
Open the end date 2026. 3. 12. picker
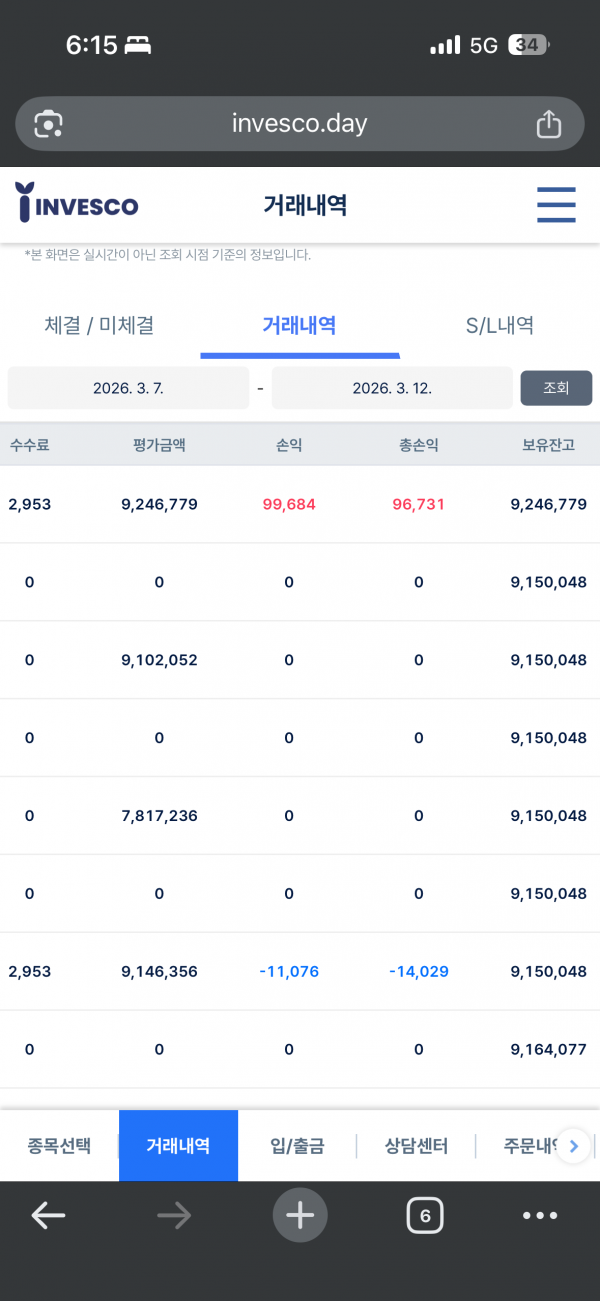click(x=392, y=388)
